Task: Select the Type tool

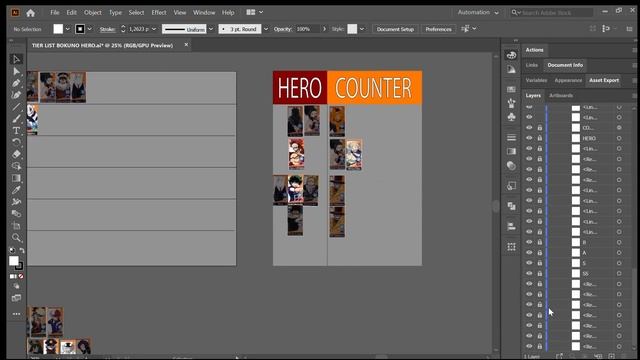Action: [x=16, y=131]
